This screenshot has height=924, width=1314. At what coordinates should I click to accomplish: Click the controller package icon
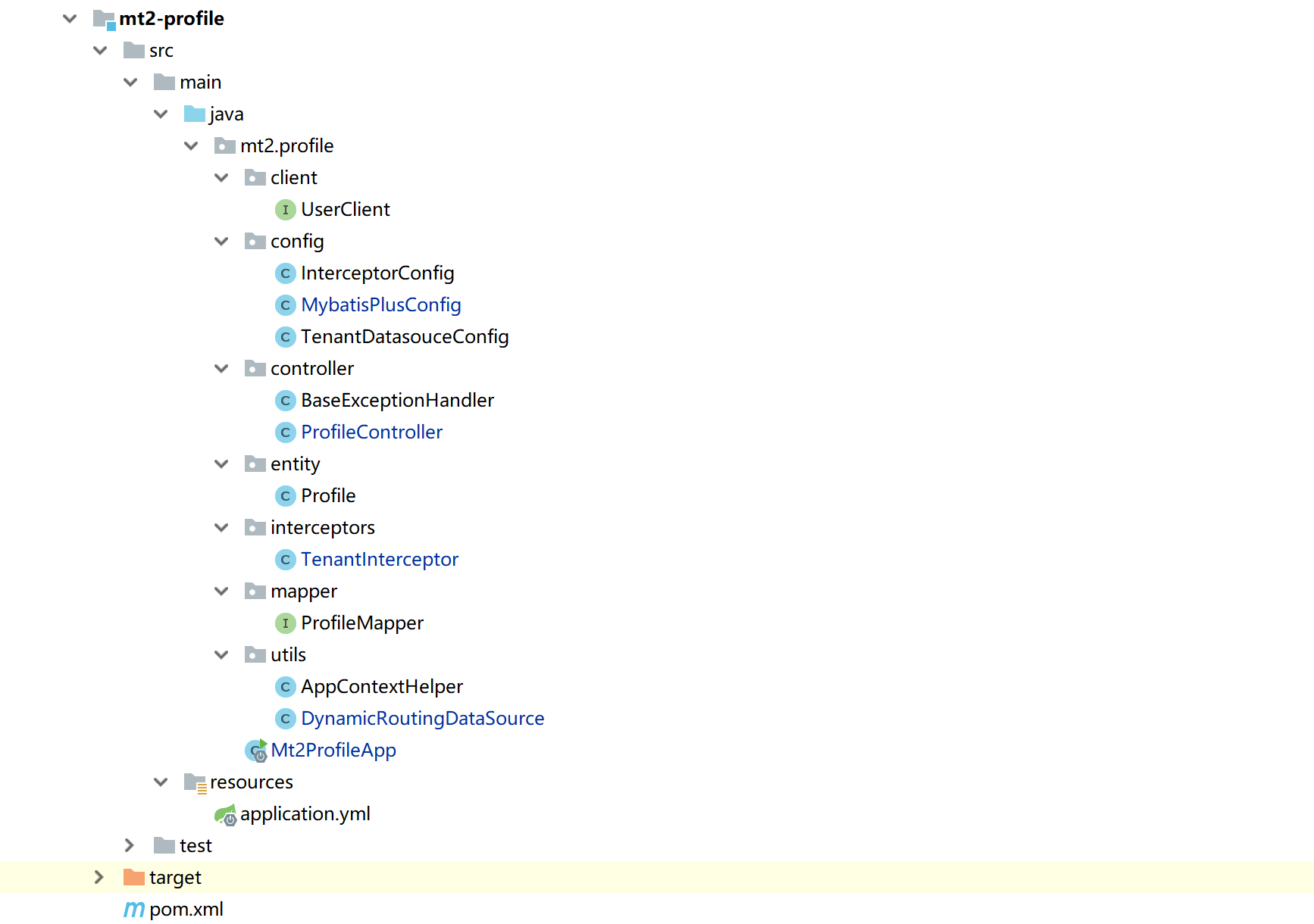point(255,368)
